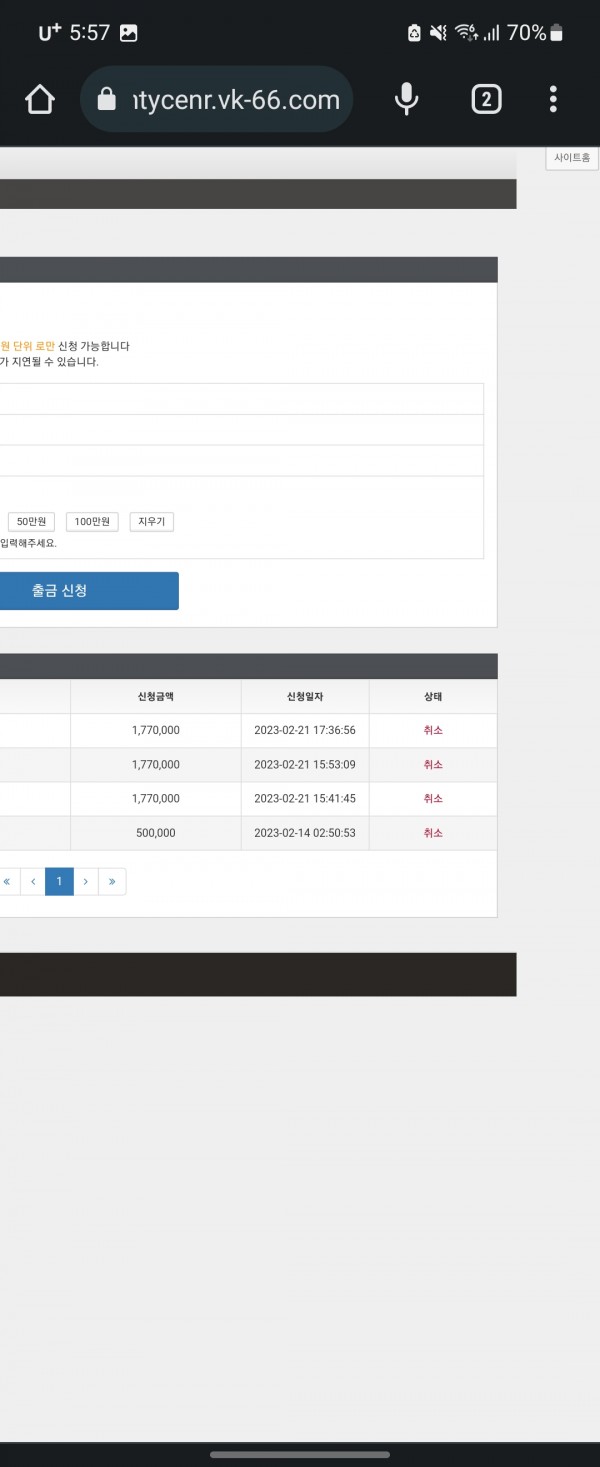Image resolution: width=600 pixels, height=1467 pixels.
Task: Tap the battery icon in status bar
Action: pos(557,33)
